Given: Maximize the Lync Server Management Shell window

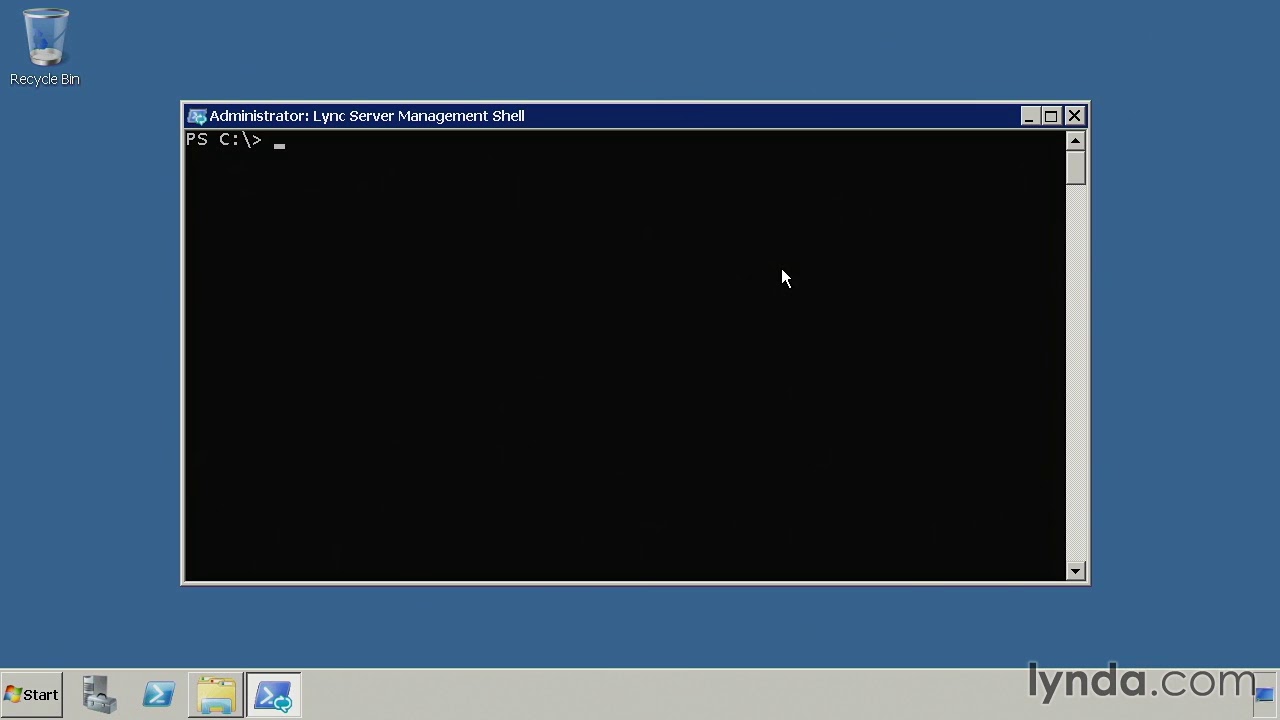Looking at the screenshot, I should (1051, 116).
